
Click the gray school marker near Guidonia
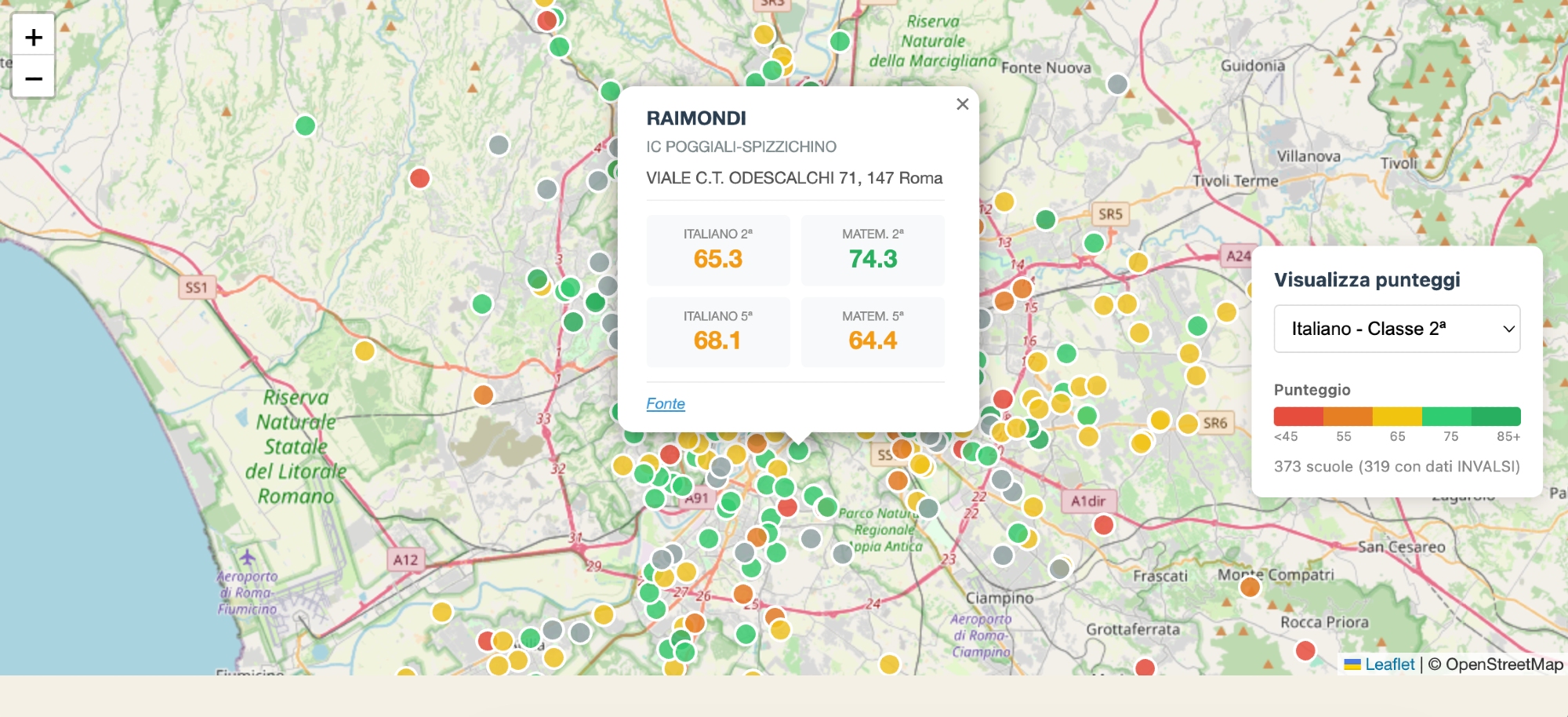(1117, 84)
